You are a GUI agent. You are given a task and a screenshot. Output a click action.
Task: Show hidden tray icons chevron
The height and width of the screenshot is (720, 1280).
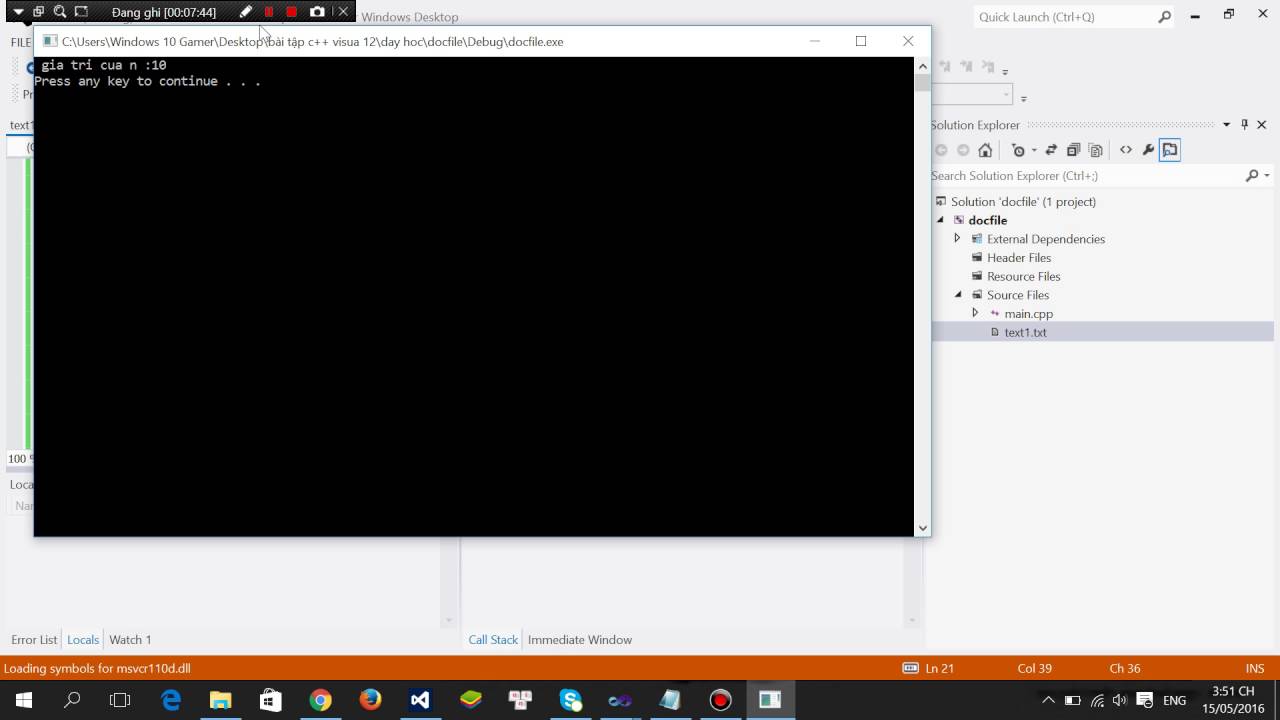coord(1048,700)
